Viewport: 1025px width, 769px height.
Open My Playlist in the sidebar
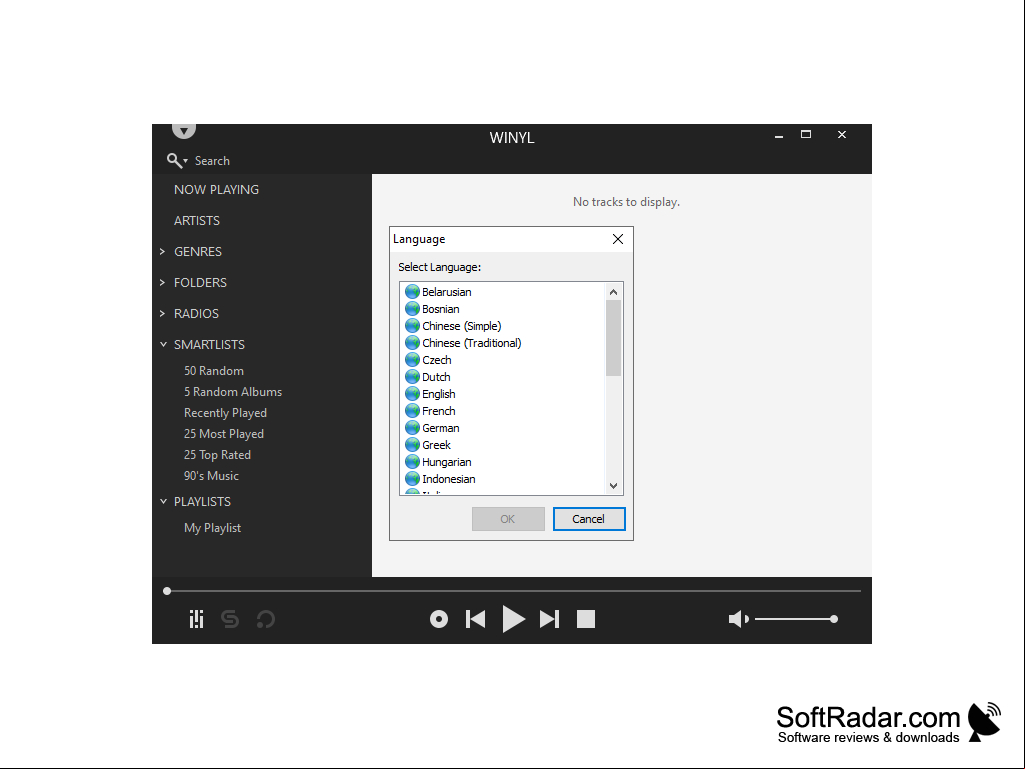click(212, 528)
